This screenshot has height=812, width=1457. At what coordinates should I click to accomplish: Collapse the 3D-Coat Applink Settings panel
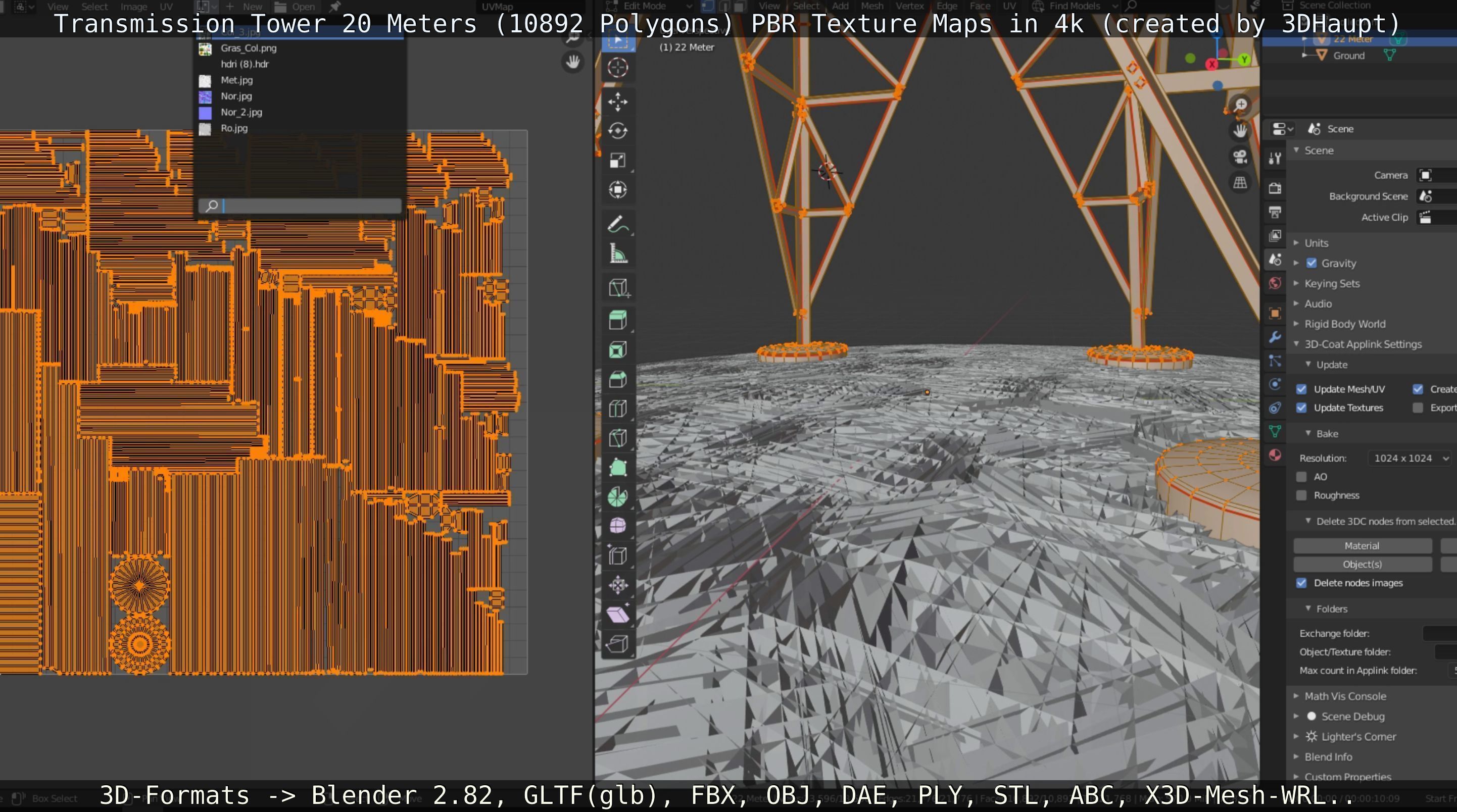point(1363,344)
